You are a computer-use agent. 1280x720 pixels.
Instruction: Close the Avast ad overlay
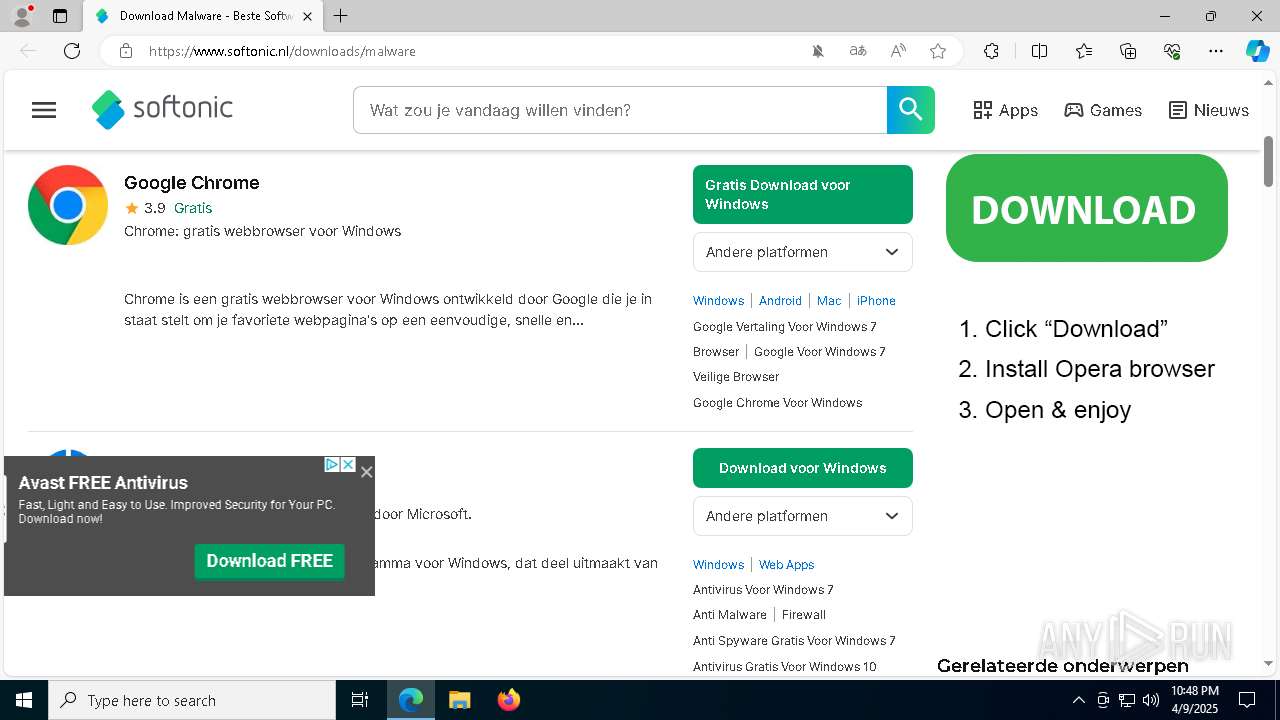[367, 472]
